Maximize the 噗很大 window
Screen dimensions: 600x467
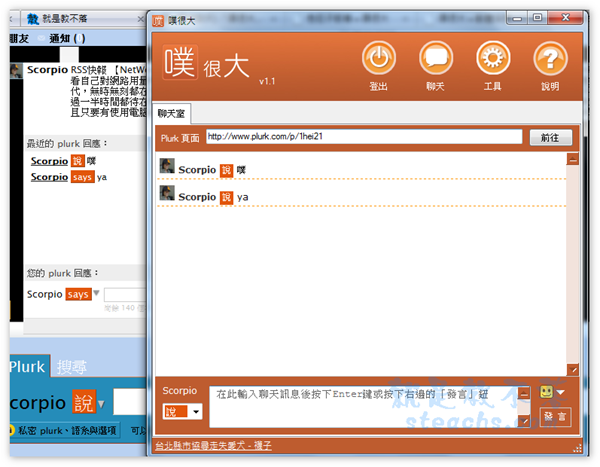pos(537,18)
